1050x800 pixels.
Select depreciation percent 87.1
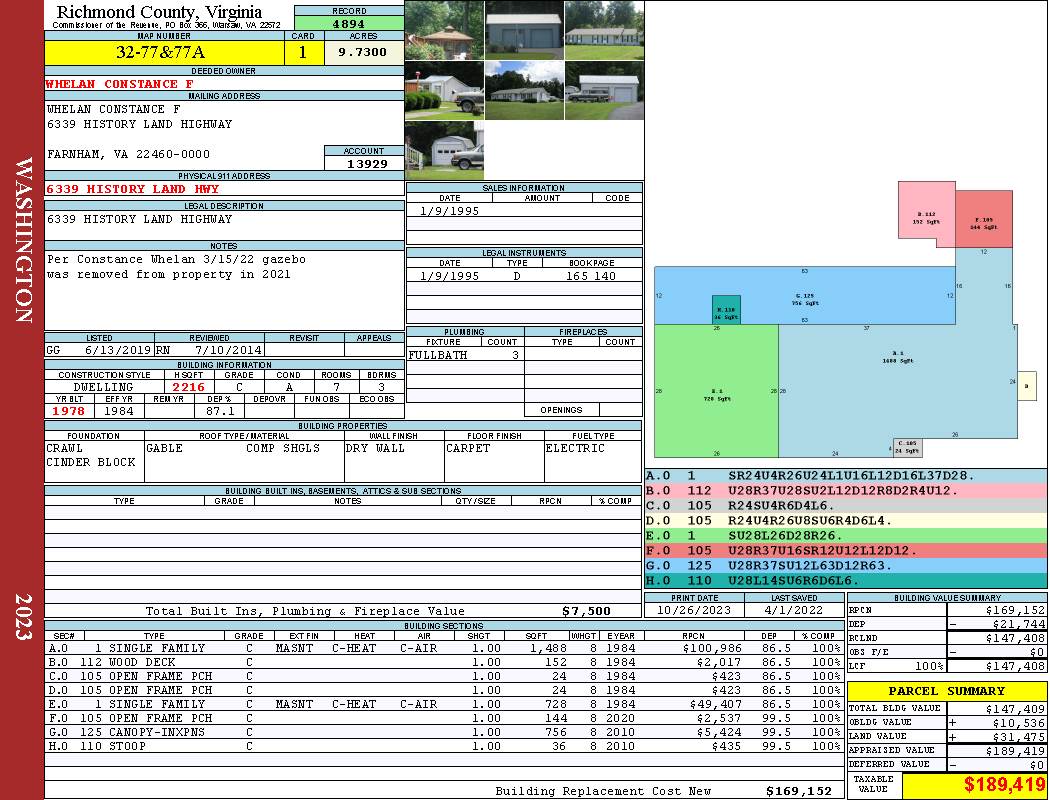[x=220, y=411]
